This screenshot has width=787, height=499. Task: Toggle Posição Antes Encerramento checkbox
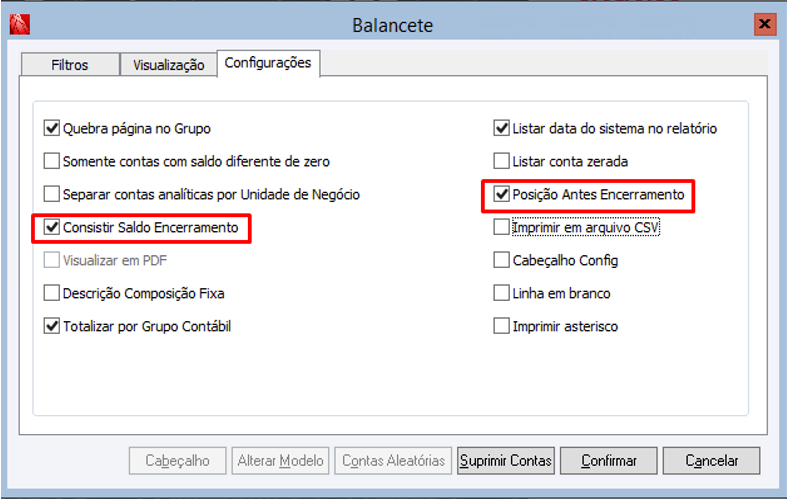pos(502,195)
